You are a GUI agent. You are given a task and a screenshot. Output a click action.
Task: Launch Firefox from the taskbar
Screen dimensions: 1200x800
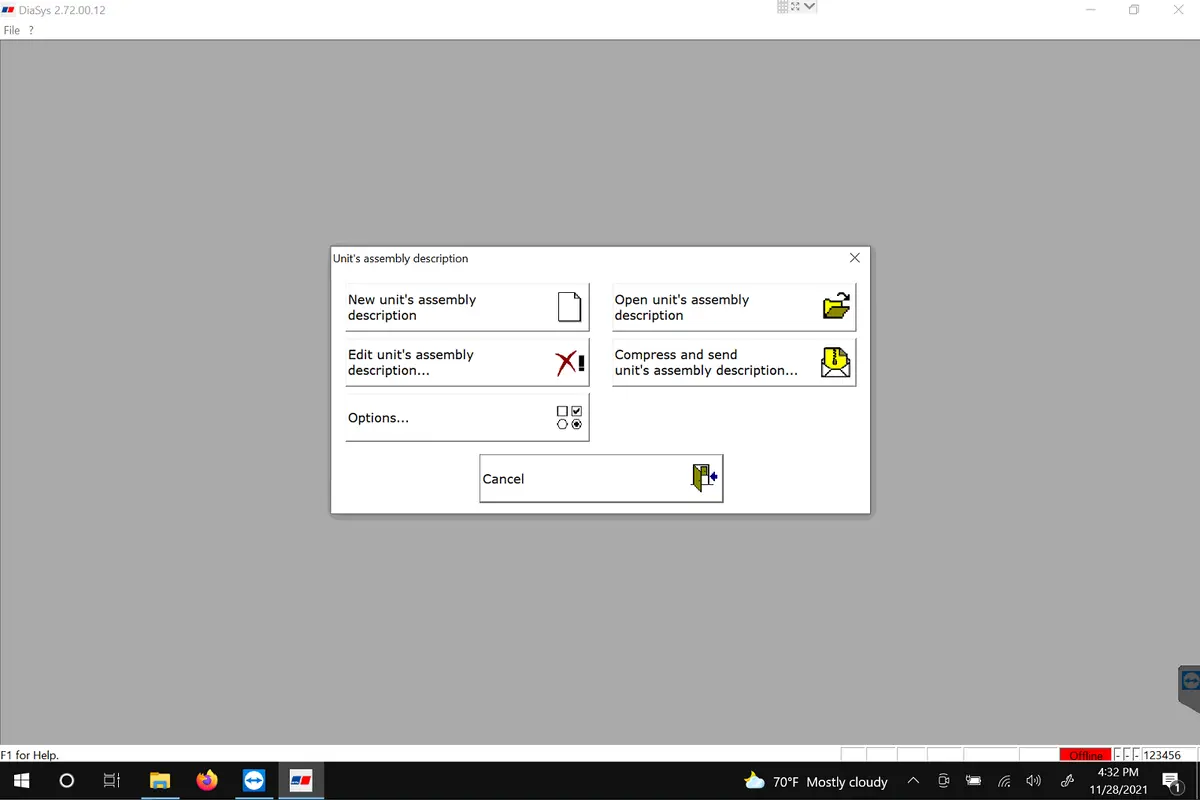207,781
